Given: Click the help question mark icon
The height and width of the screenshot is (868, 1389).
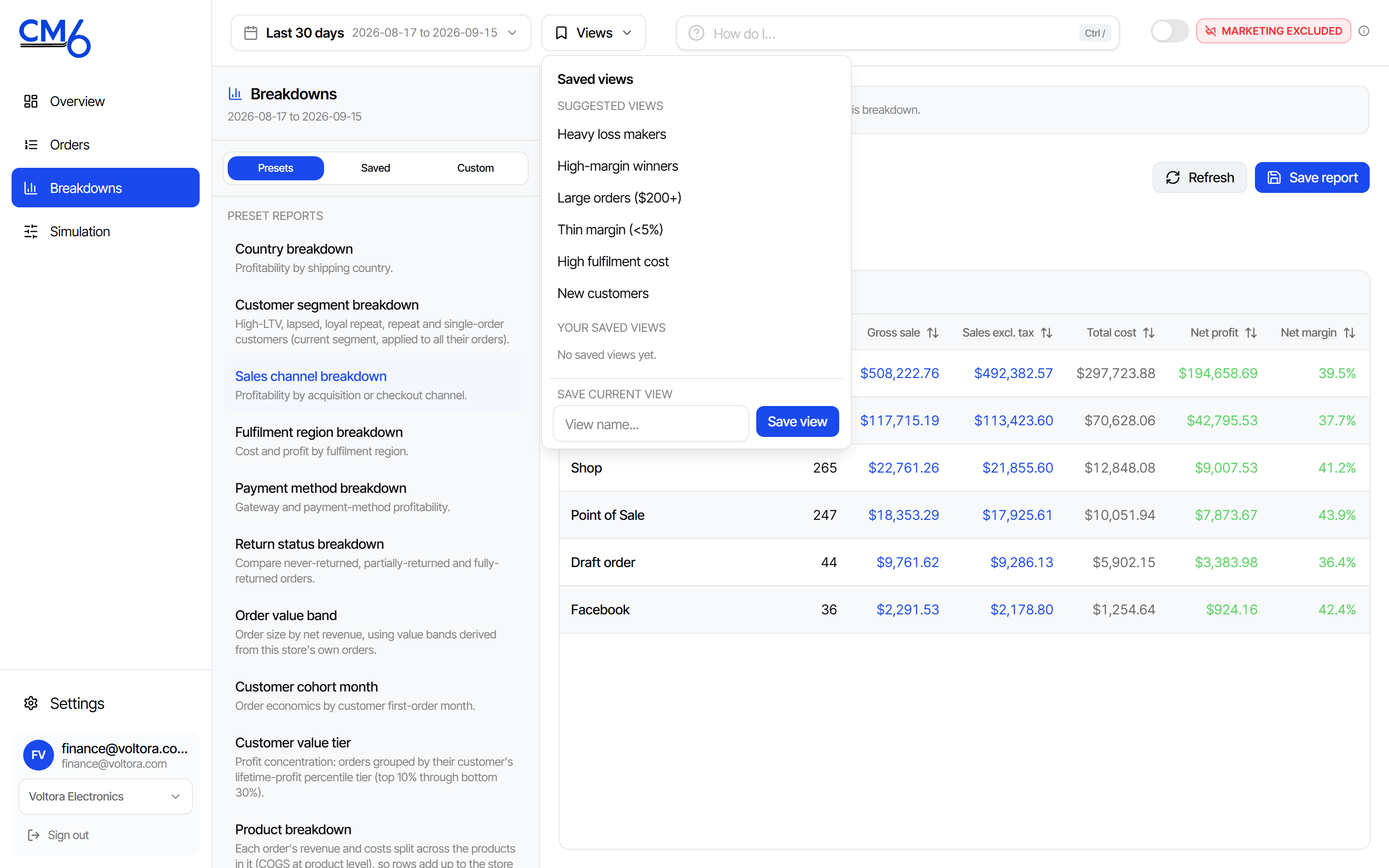Looking at the screenshot, I should coord(696,33).
